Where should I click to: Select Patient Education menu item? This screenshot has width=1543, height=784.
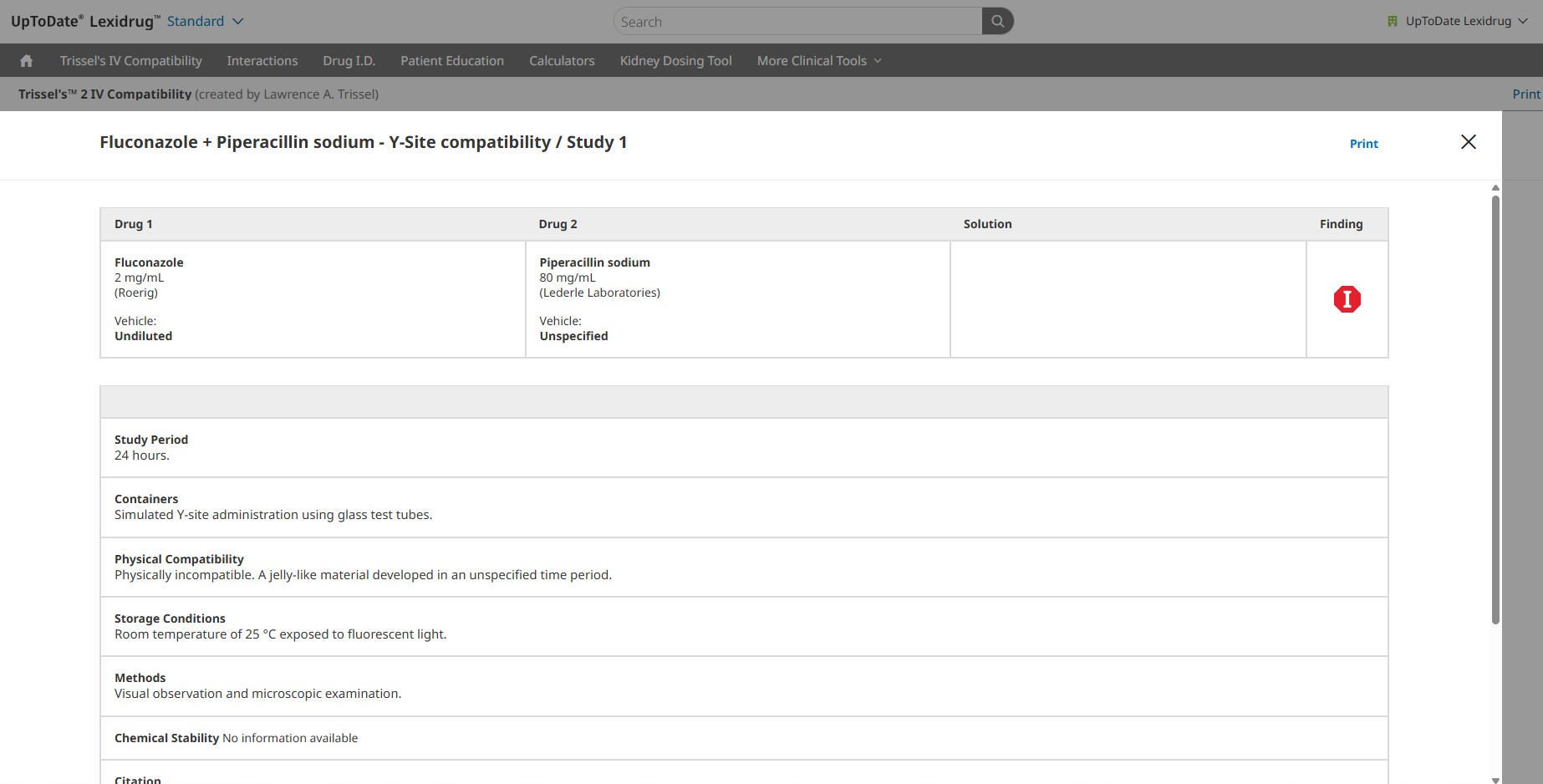coord(451,61)
